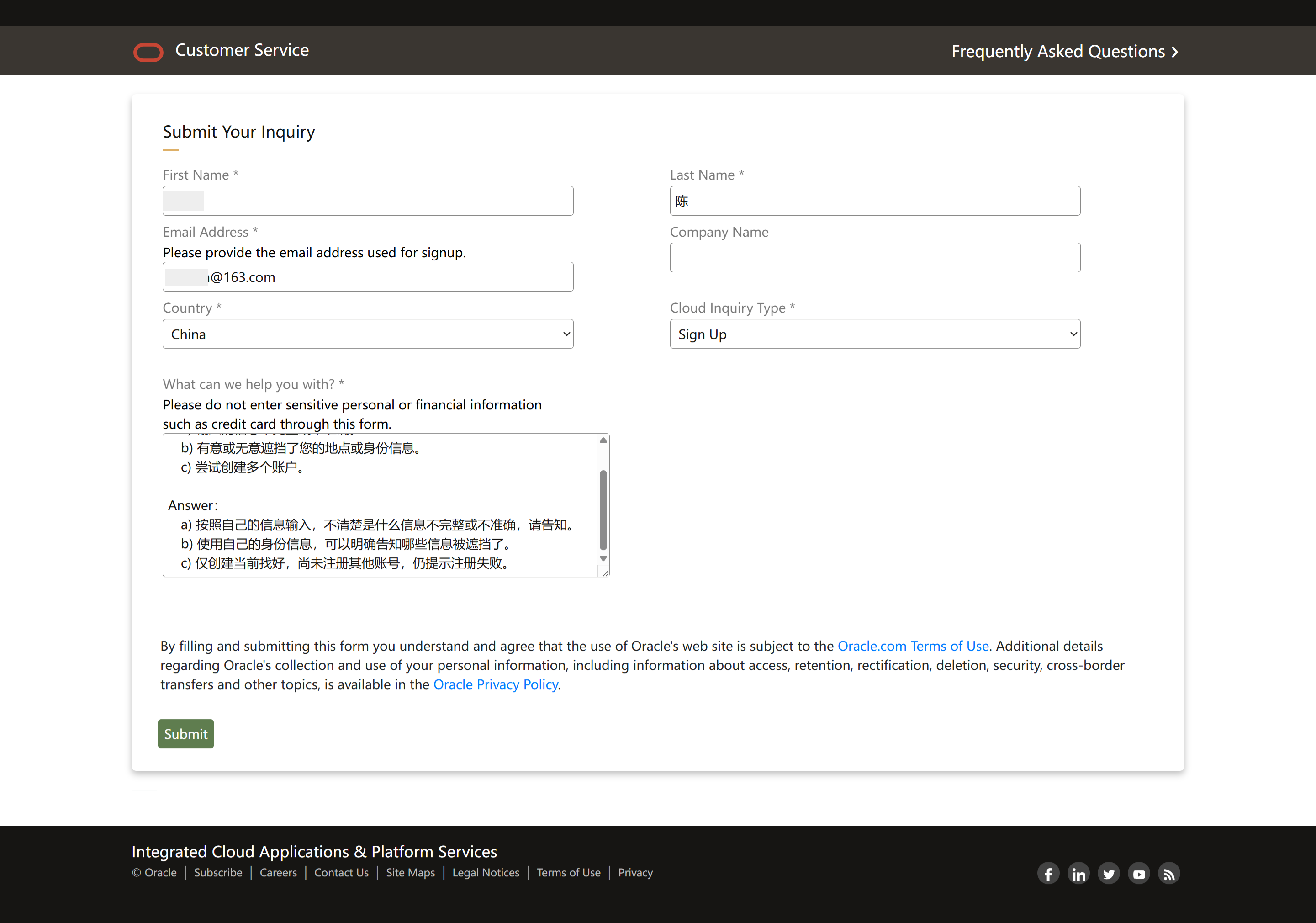Click the Last Name label
Viewport: 1316px width, 923px height.
pos(707,175)
